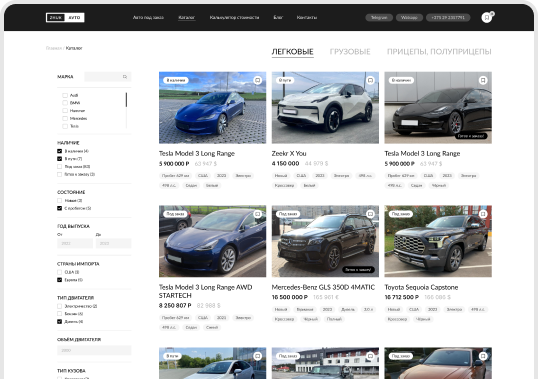Go to Главная breadcrumb link
Image resolution: width=538 pixels, height=379 pixels.
click(54, 48)
